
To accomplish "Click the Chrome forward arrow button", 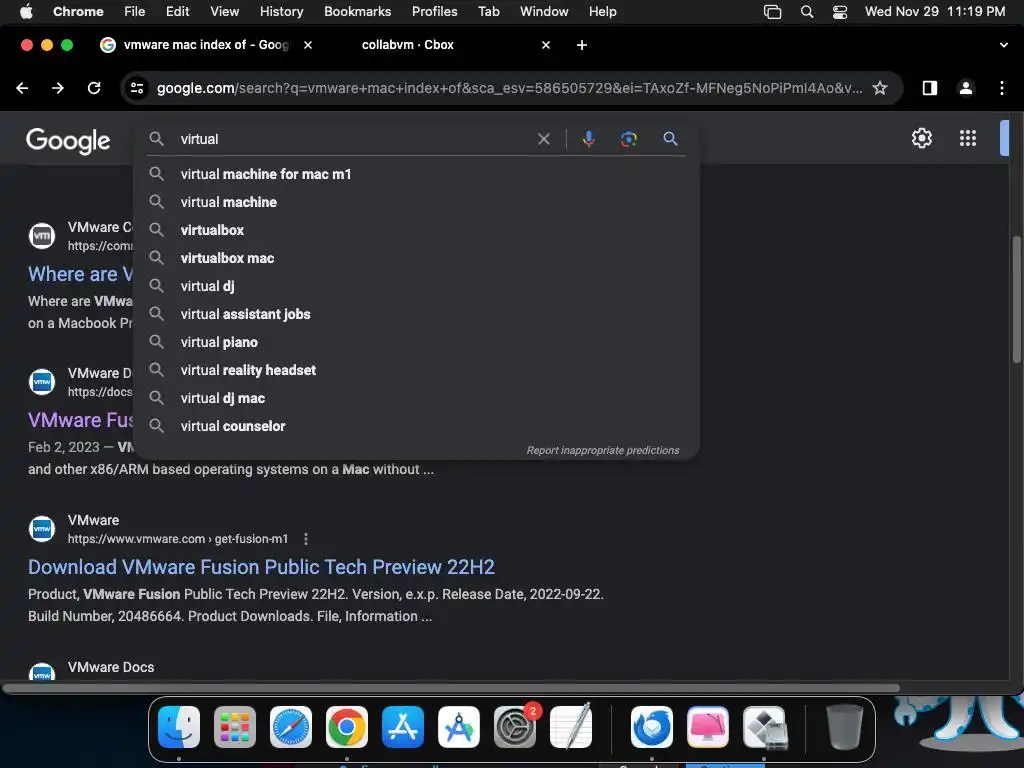I will [58, 88].
